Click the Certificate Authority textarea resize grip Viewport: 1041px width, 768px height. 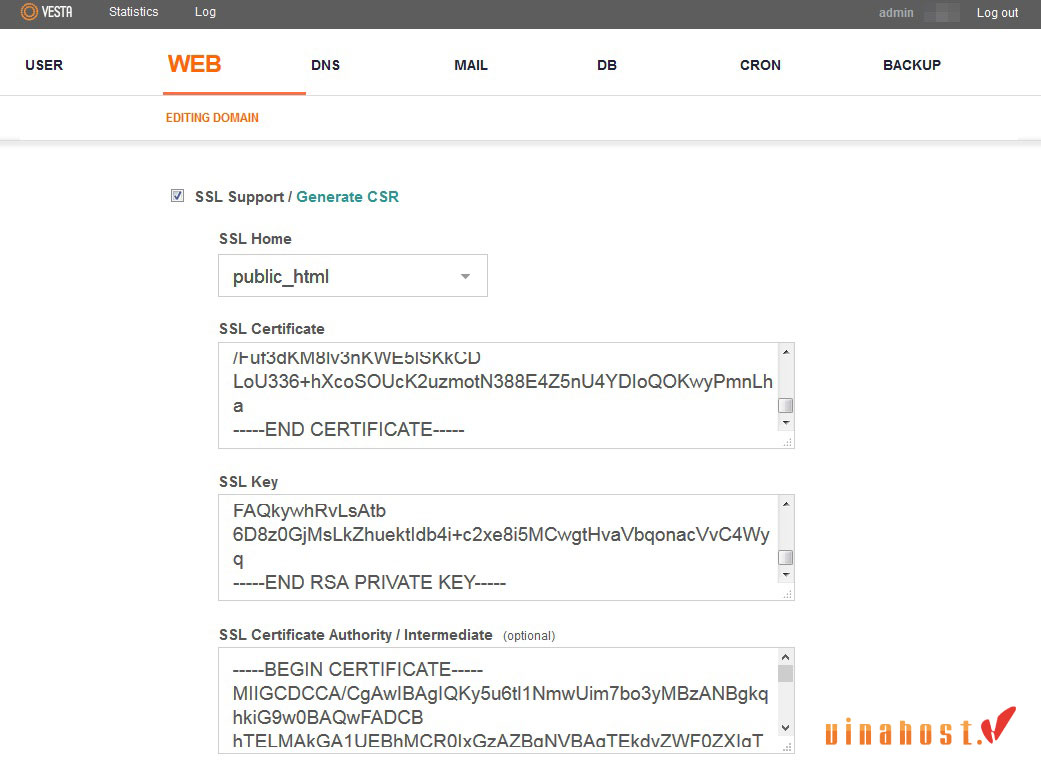(x=787, y=747)
